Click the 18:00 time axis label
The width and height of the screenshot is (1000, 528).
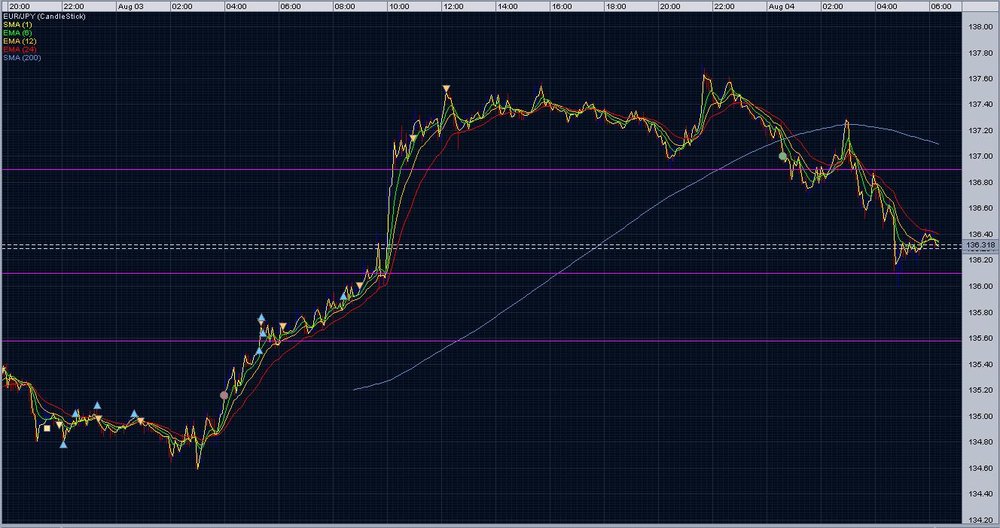pos(615,6)
